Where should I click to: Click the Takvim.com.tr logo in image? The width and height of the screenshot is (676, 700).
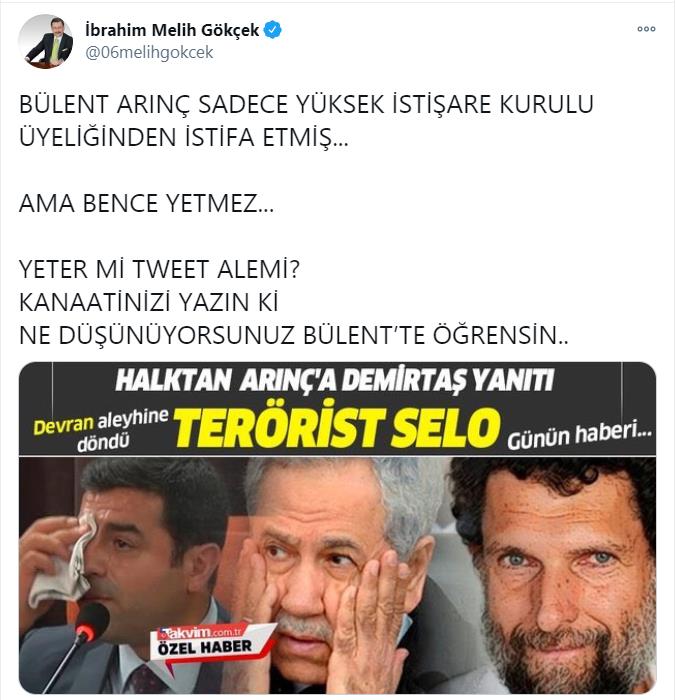tap(202, 632)
